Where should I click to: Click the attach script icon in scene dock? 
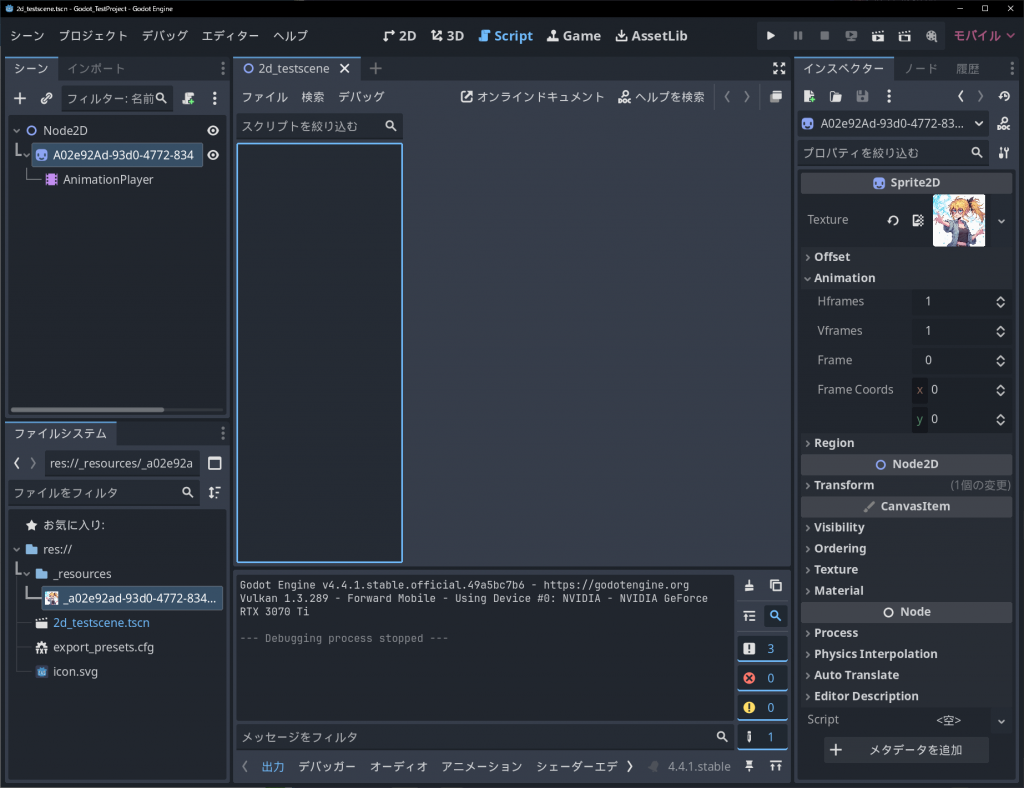point(188,99)
